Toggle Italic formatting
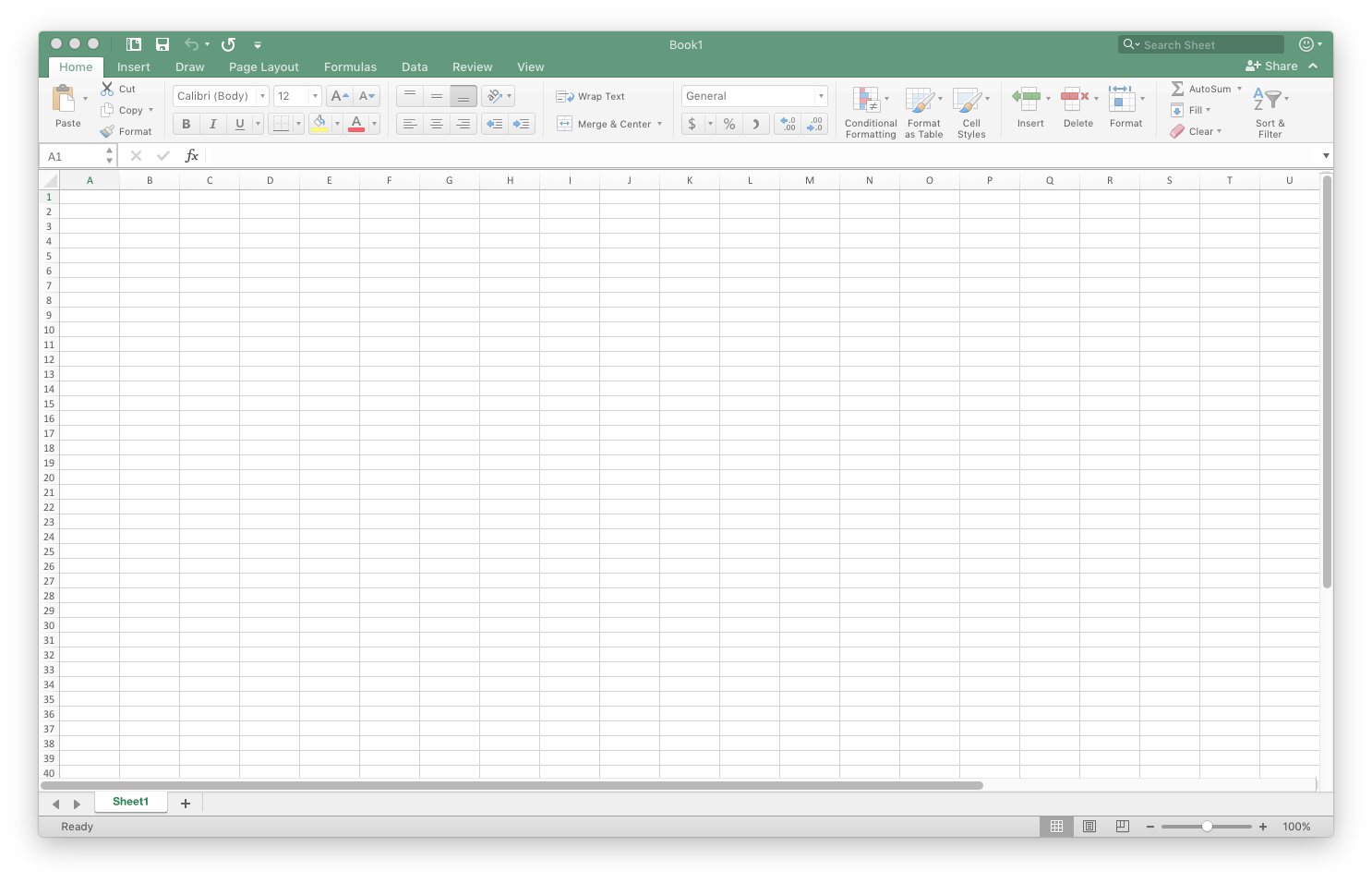Screen dimensions: 1372x883 click(213, 124)
